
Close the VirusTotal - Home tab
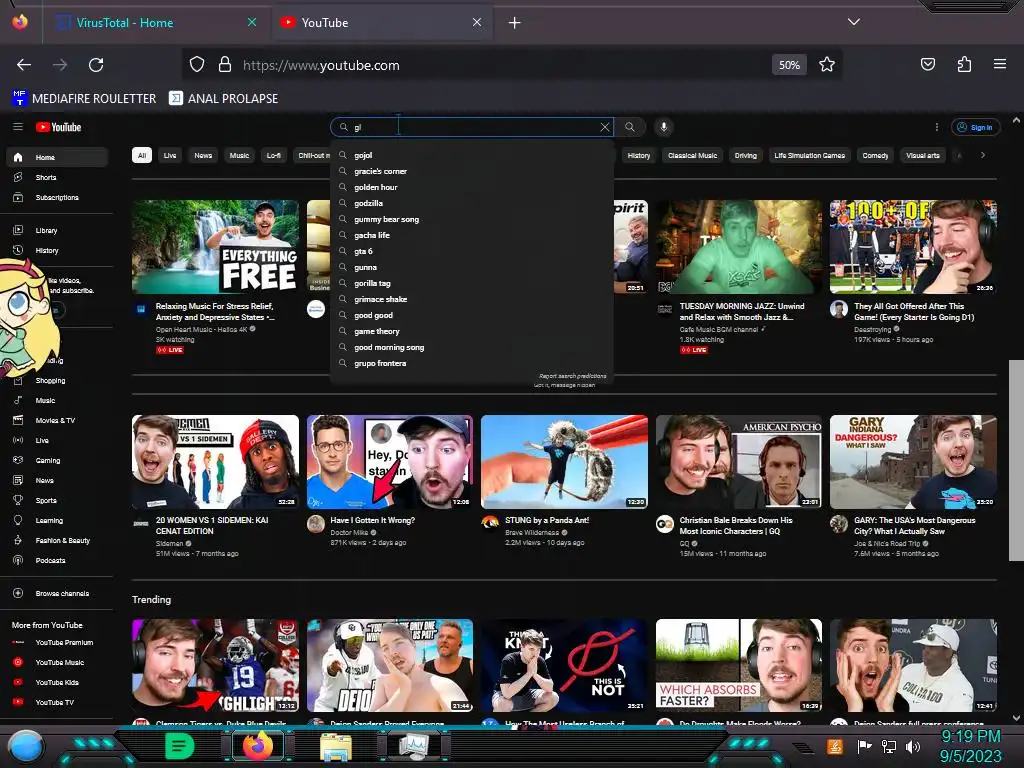pos(252,22)
